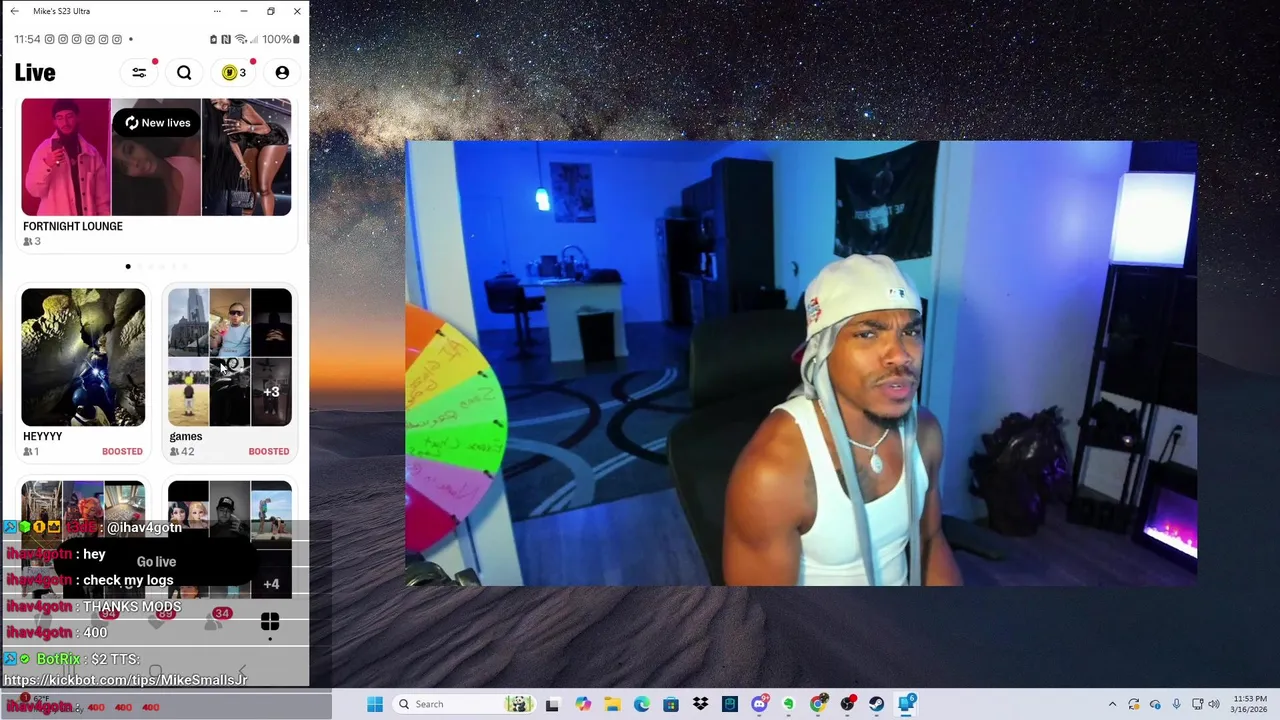Click the taskbar Search box
Screen dimensions: 1280x720
465,704
